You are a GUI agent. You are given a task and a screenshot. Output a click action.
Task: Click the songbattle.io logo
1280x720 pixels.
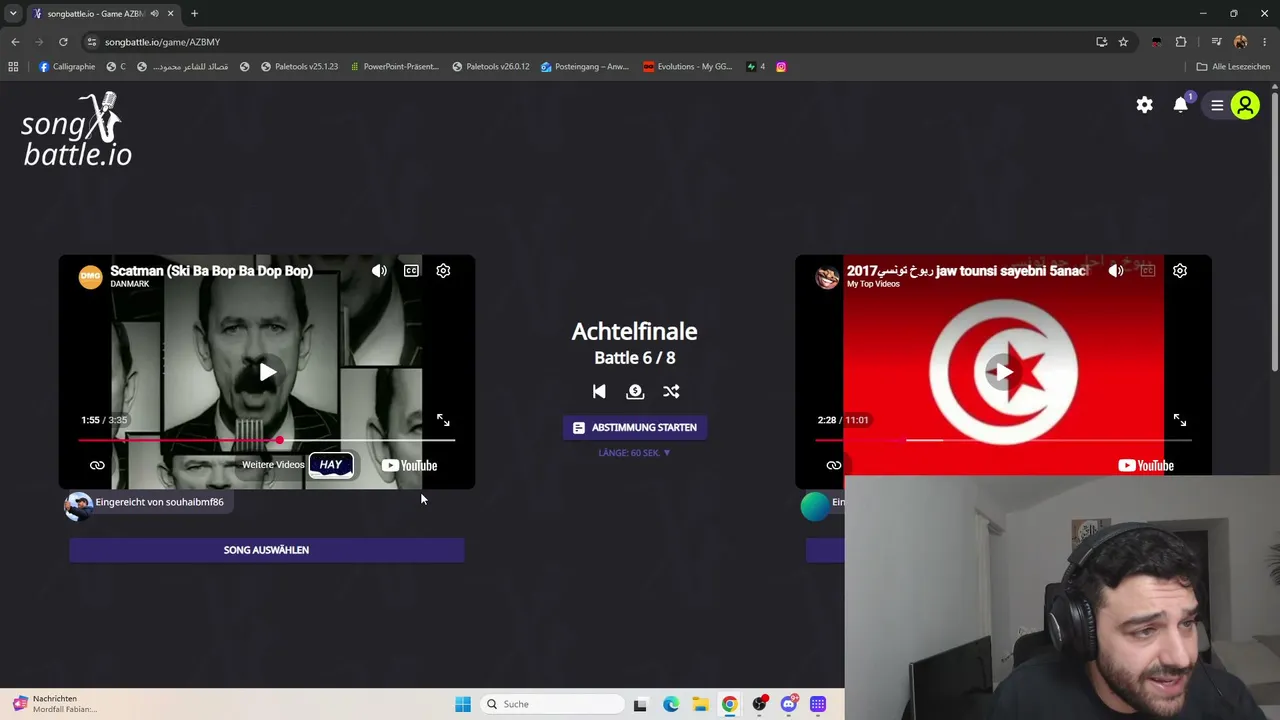(77, 130)
